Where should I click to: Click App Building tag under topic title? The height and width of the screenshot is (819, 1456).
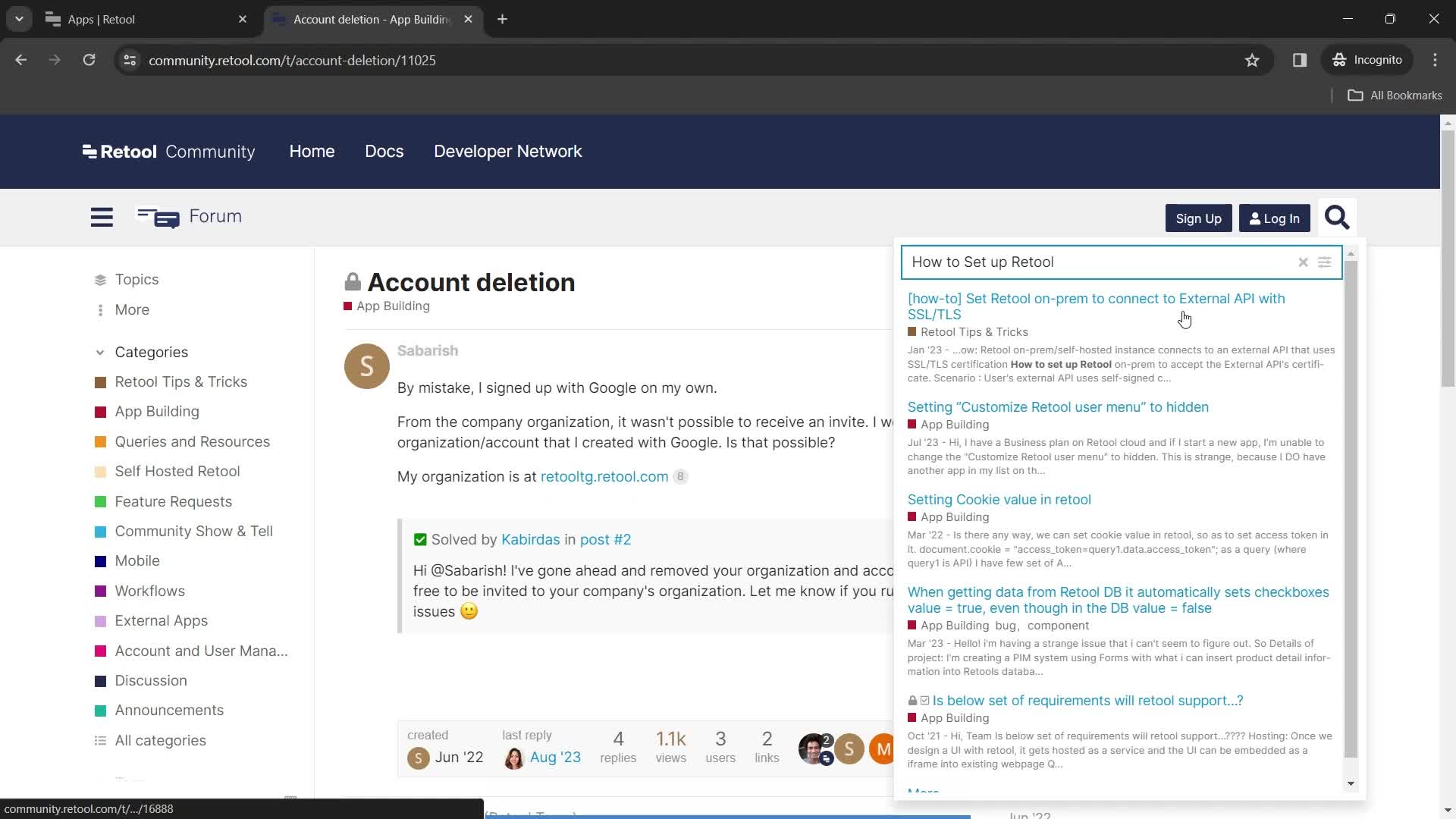pos(387,306)
